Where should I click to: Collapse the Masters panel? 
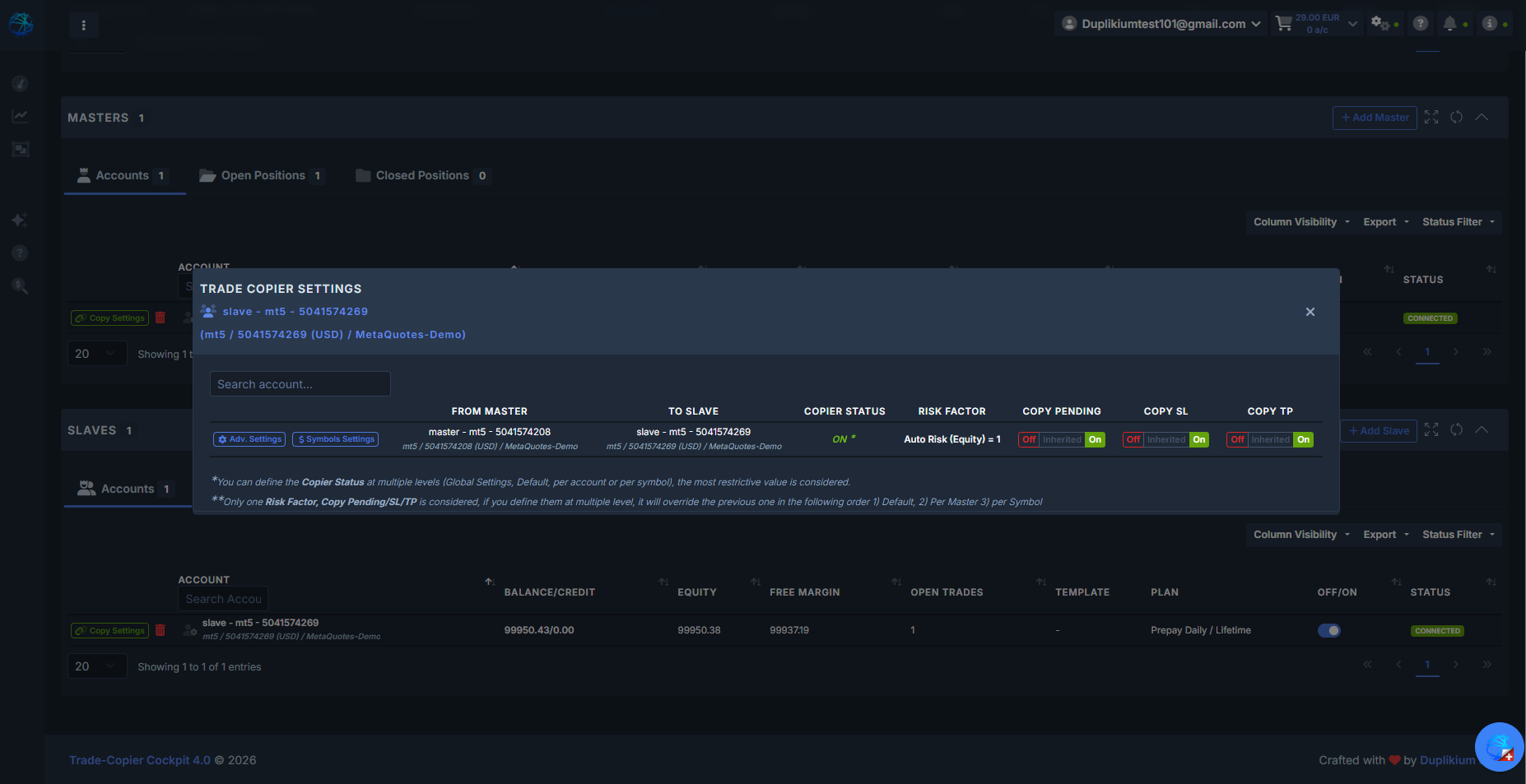click(1482, 118)
